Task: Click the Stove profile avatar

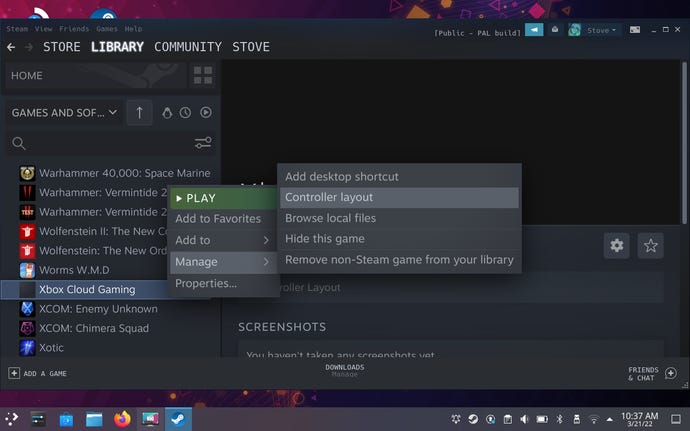Action: (574, 30)
